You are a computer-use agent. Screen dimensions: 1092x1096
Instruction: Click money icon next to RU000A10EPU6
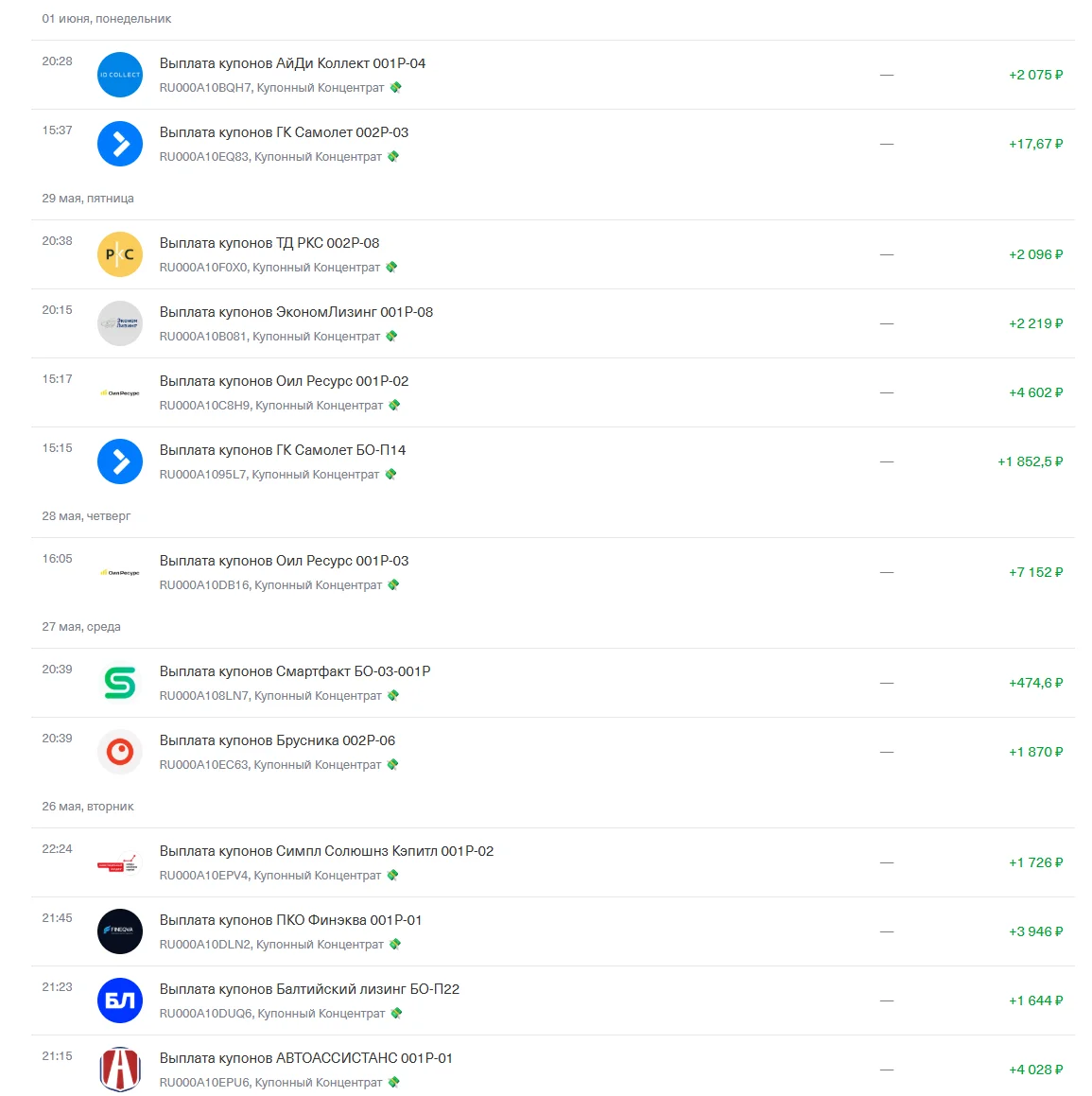393,1083
